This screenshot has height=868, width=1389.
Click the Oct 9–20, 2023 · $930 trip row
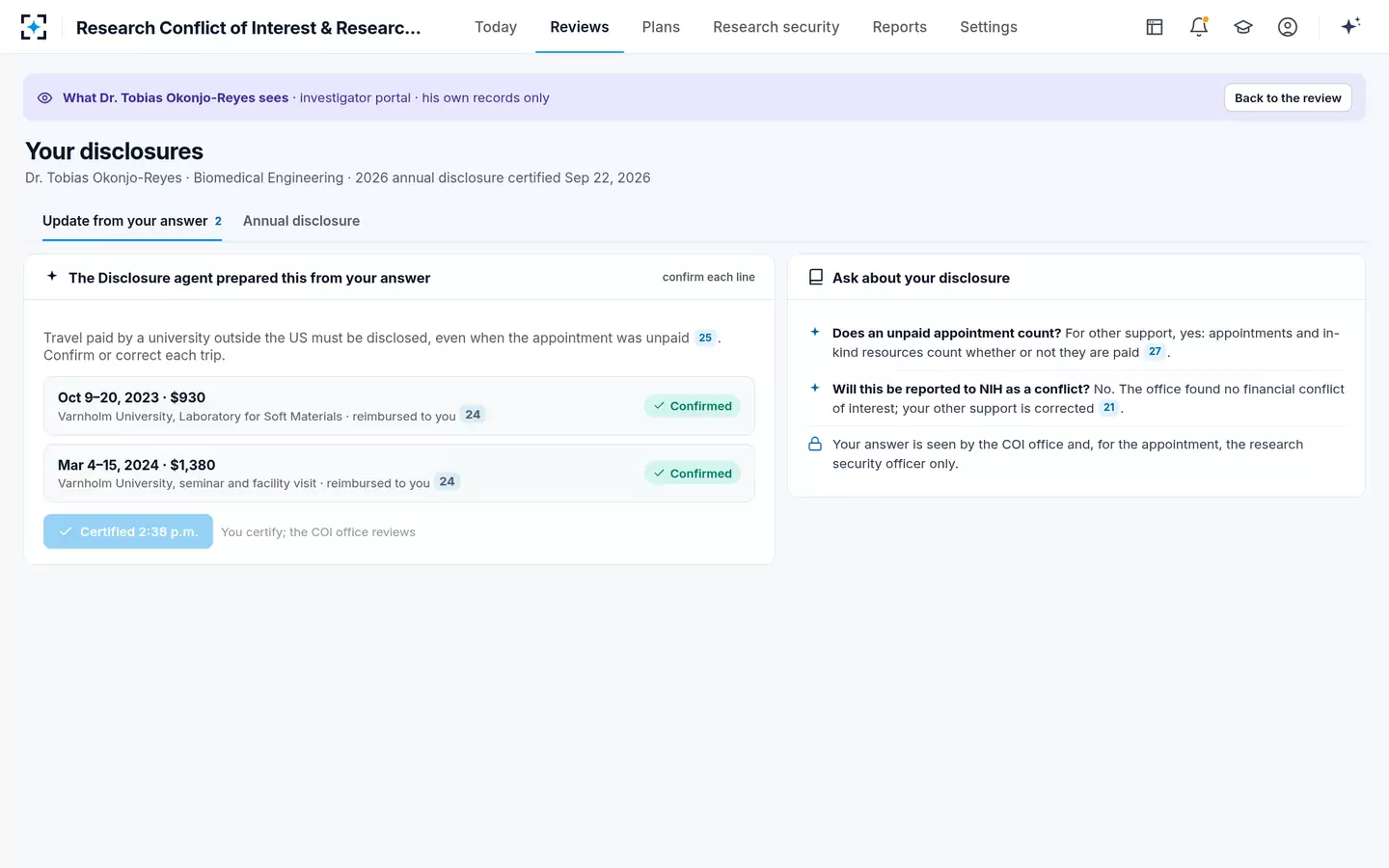(x=399, y=406)
